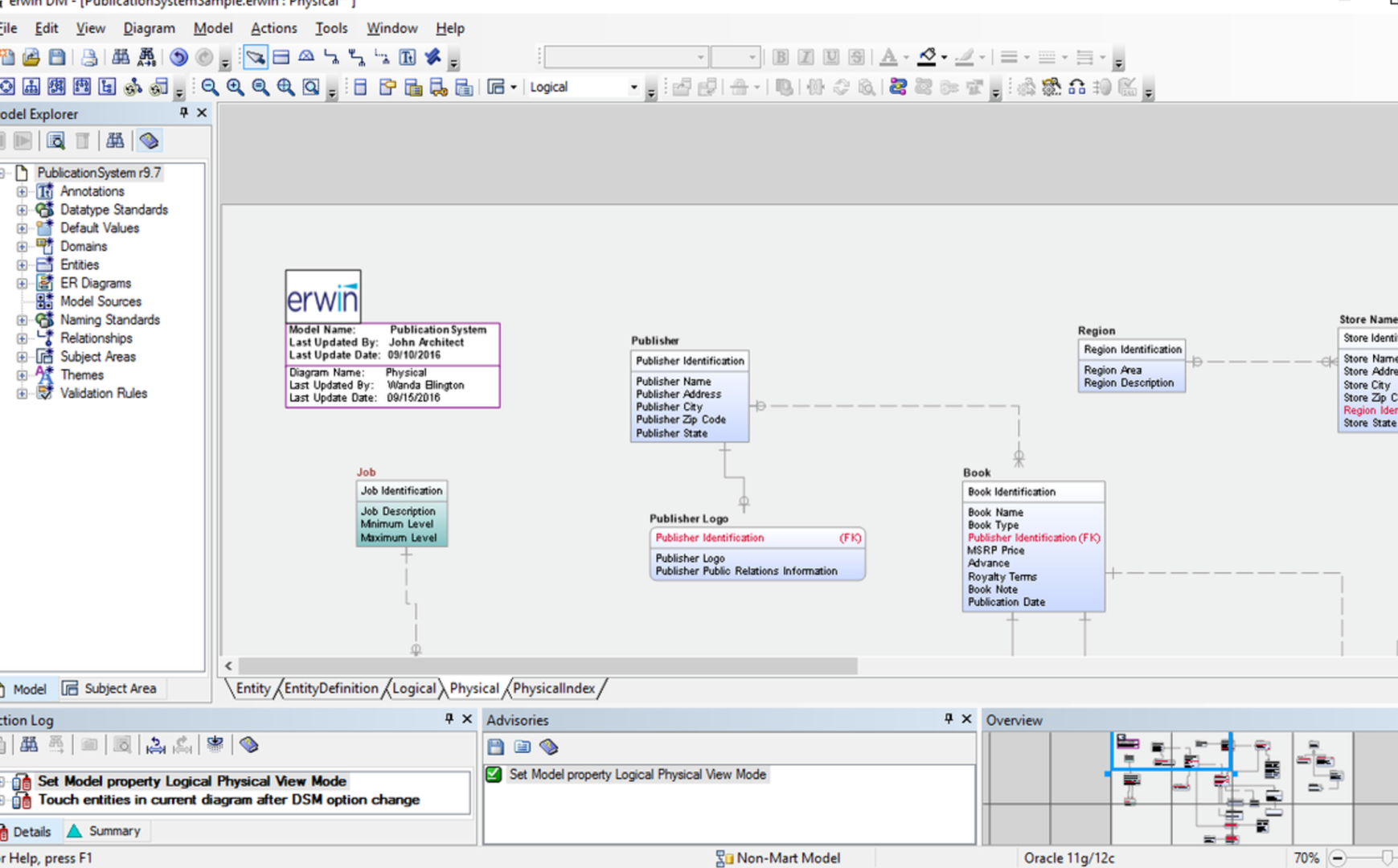Screen dimensions: 1398x868
Task: Pin the Advisories panel
Action: (x=949, y=719)
